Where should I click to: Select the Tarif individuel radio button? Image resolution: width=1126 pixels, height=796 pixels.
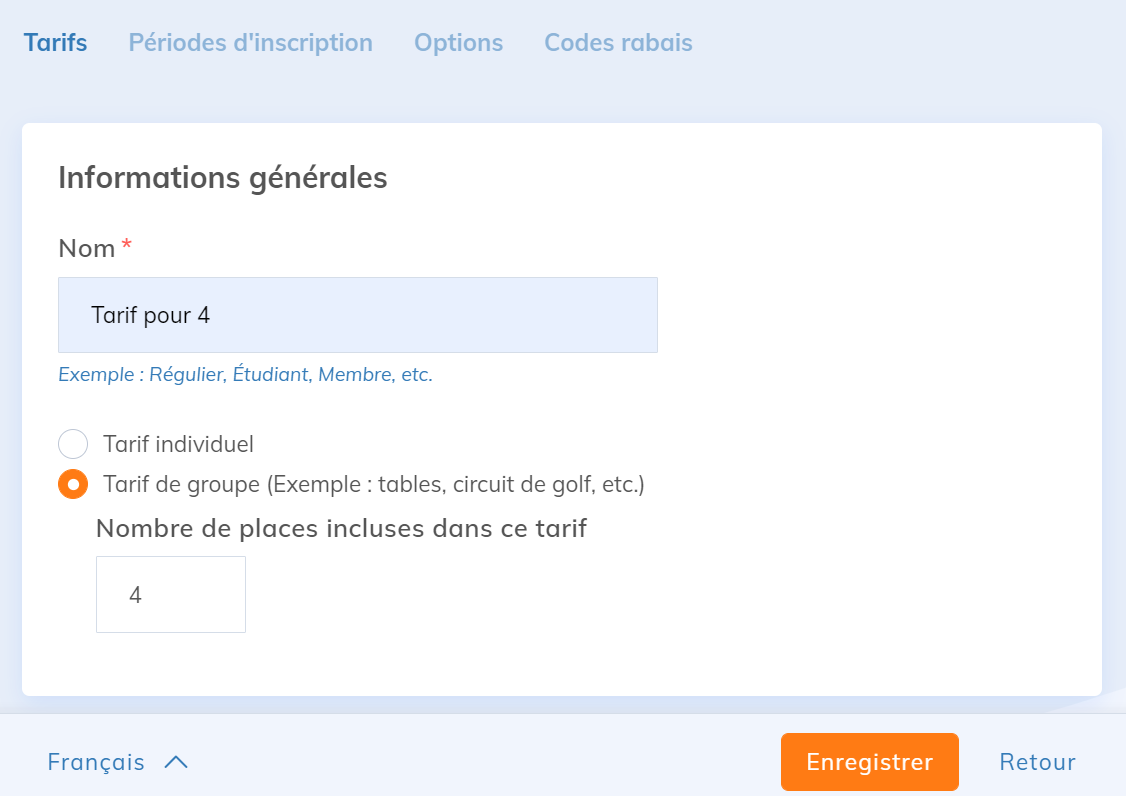point(73,444)
